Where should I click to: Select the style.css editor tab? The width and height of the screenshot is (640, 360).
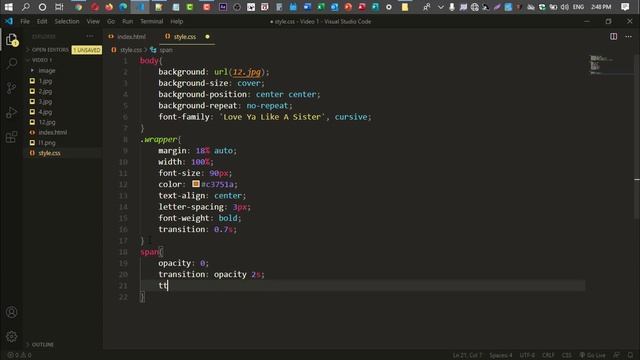click(x=184, y=37)
